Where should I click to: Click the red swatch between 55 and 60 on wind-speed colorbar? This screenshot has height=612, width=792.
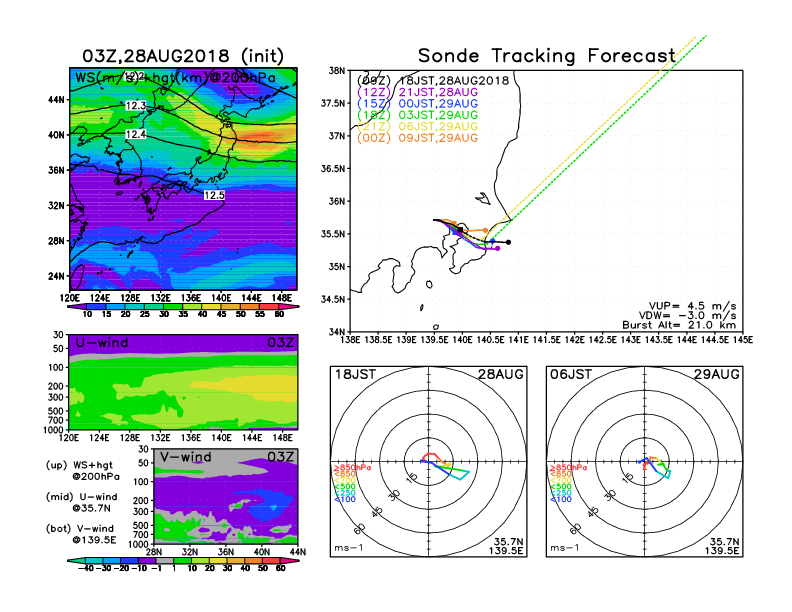[x=269, y=307]
